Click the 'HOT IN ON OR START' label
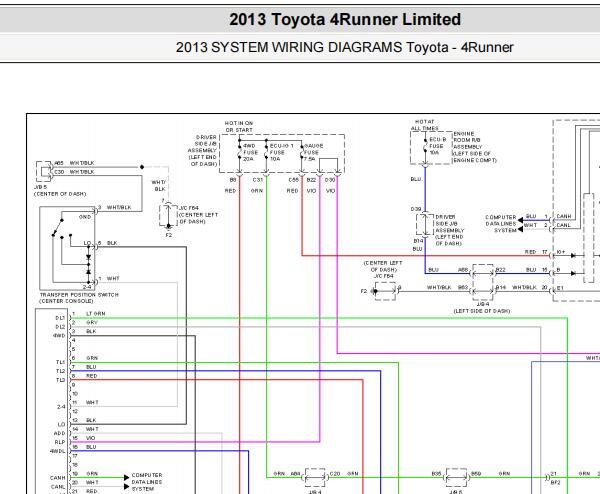Image resolution: width=600 pixels, height=494 pixels. pyautogui.click(x=239, y=127)
